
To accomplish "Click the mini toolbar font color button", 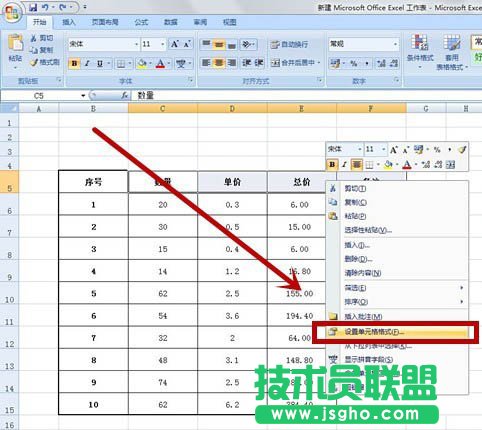I will click(x=406, y=164).
